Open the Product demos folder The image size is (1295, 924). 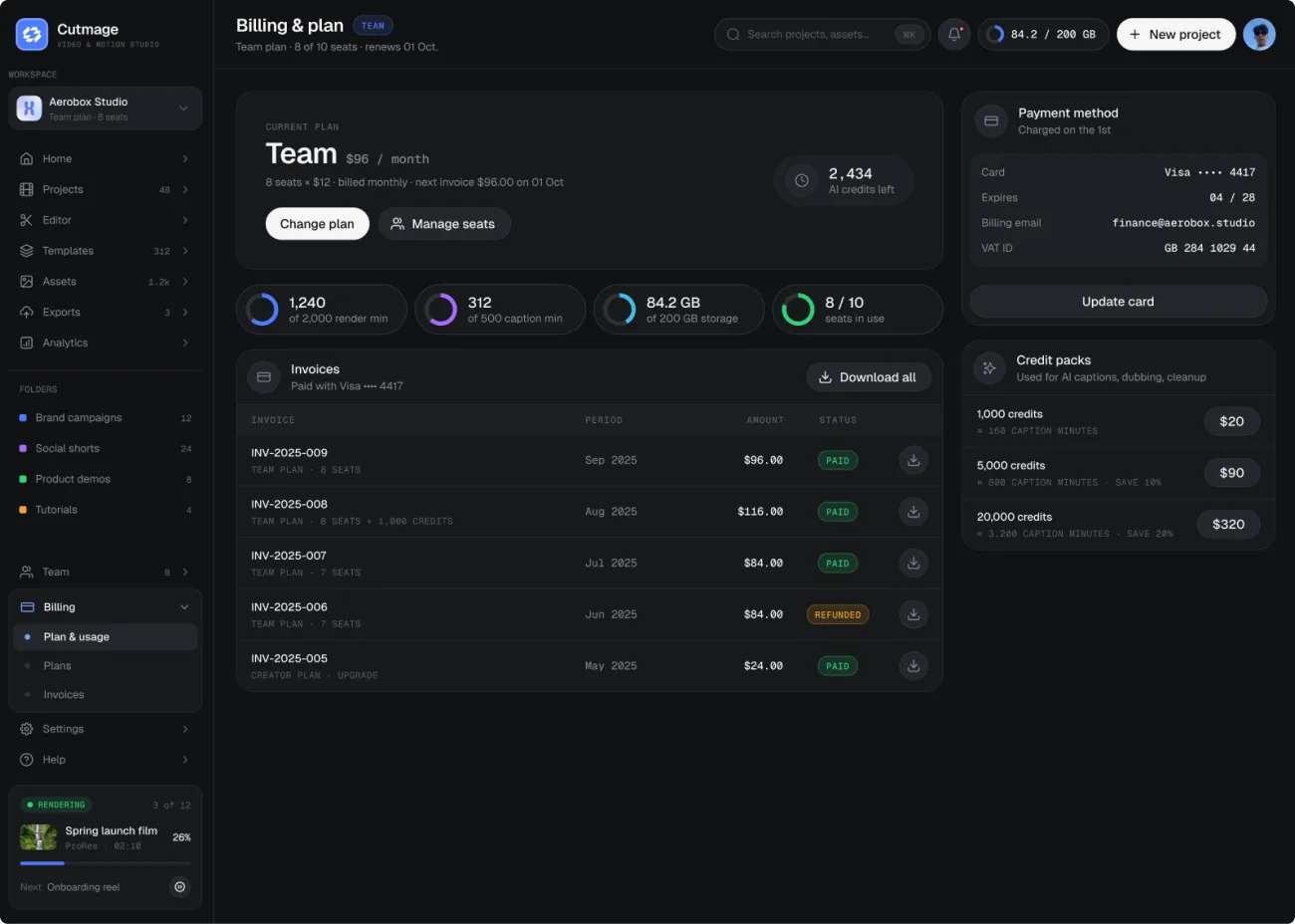click(106, 479)
